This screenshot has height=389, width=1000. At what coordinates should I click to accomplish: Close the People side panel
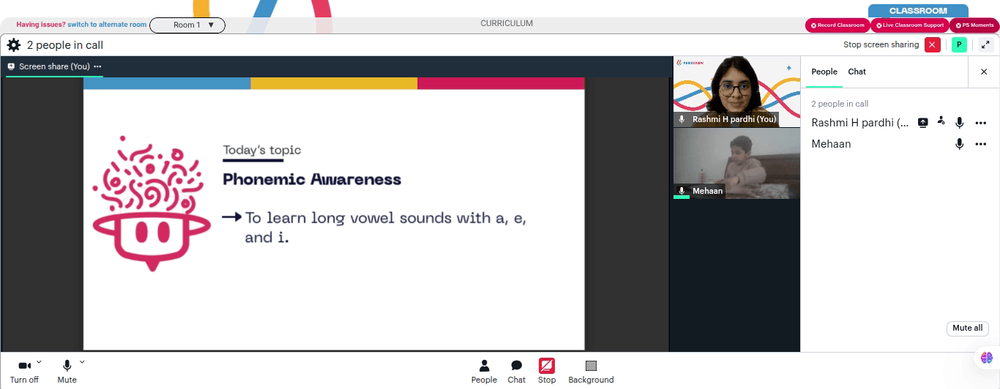pyautogui.click(x=983, y=72)
